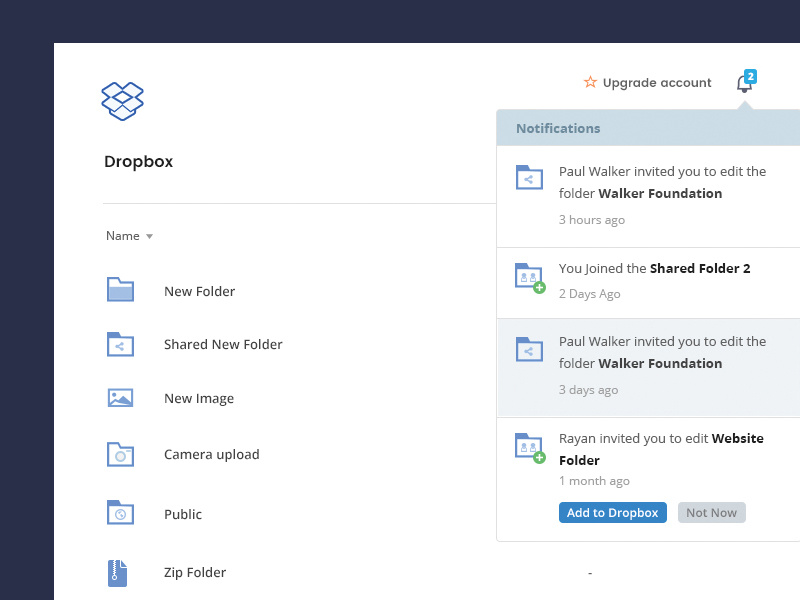This screenshot has height=600, width=800.
Task: Select the New Image thumbnail icon
Action: 120,397
